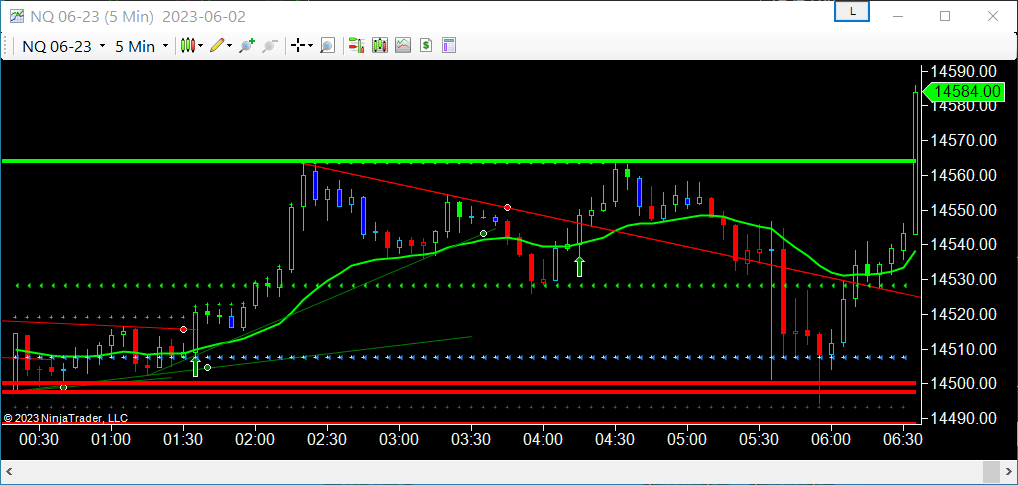This screenshot has height=485, width=1018.
Task: Expand the cursor type dropdown arrow
Action: click(x=311, y=46)
